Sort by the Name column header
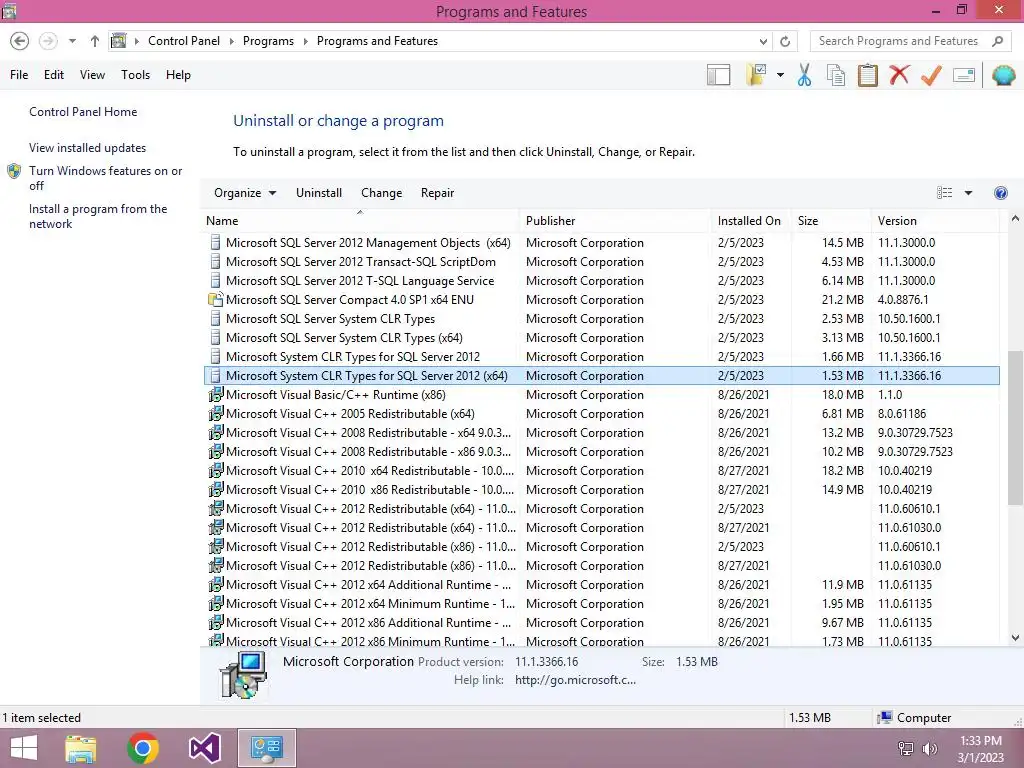The height and width of the screenshot is (768, 1024). [360, 221]
